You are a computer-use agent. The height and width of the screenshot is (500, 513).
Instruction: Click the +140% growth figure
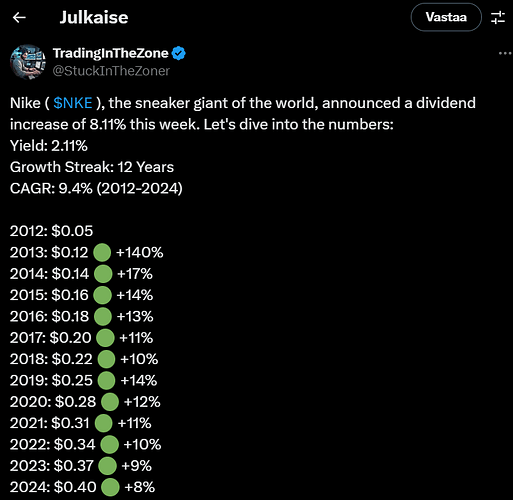coord(140,252)
